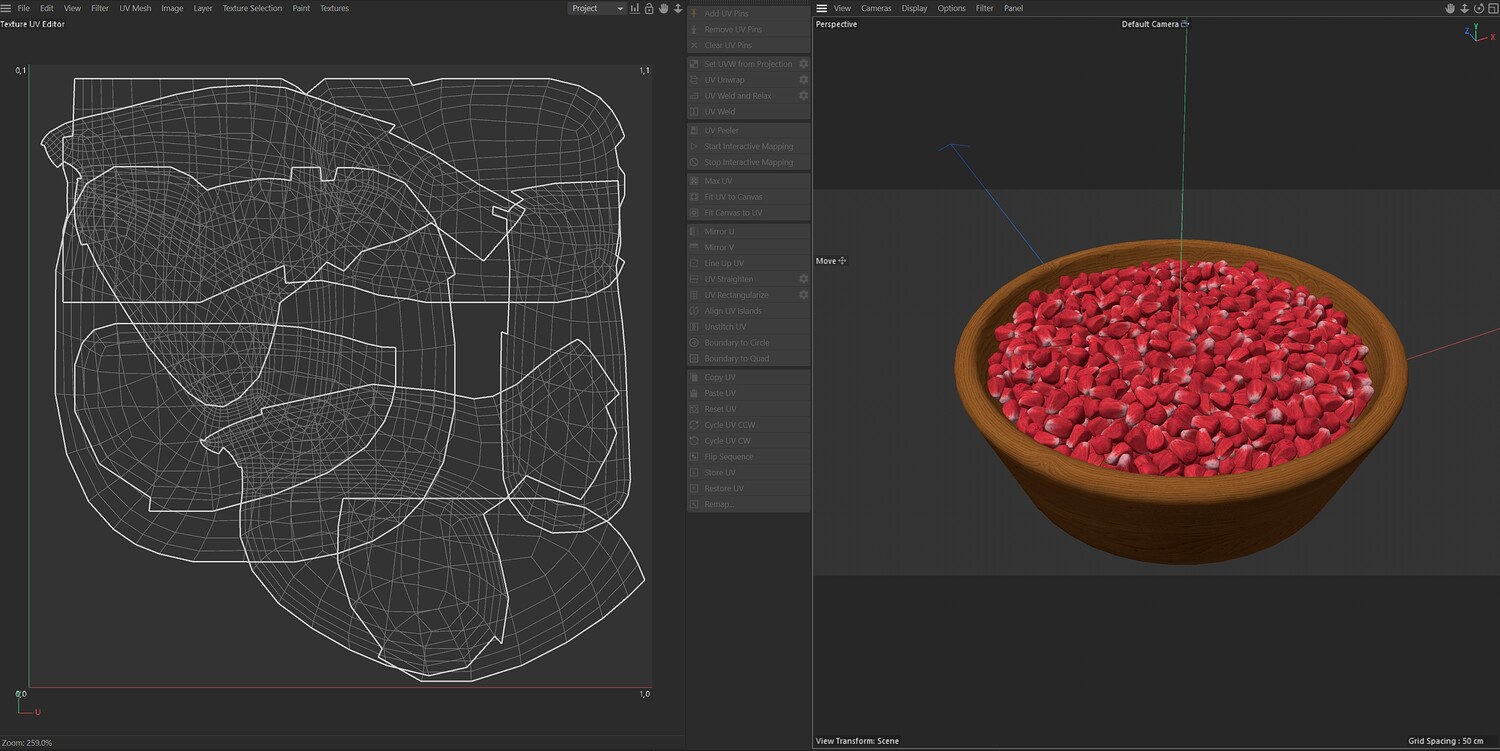
Task: Toggle the viewport layout maximize icon
Action: (1492, 8)
